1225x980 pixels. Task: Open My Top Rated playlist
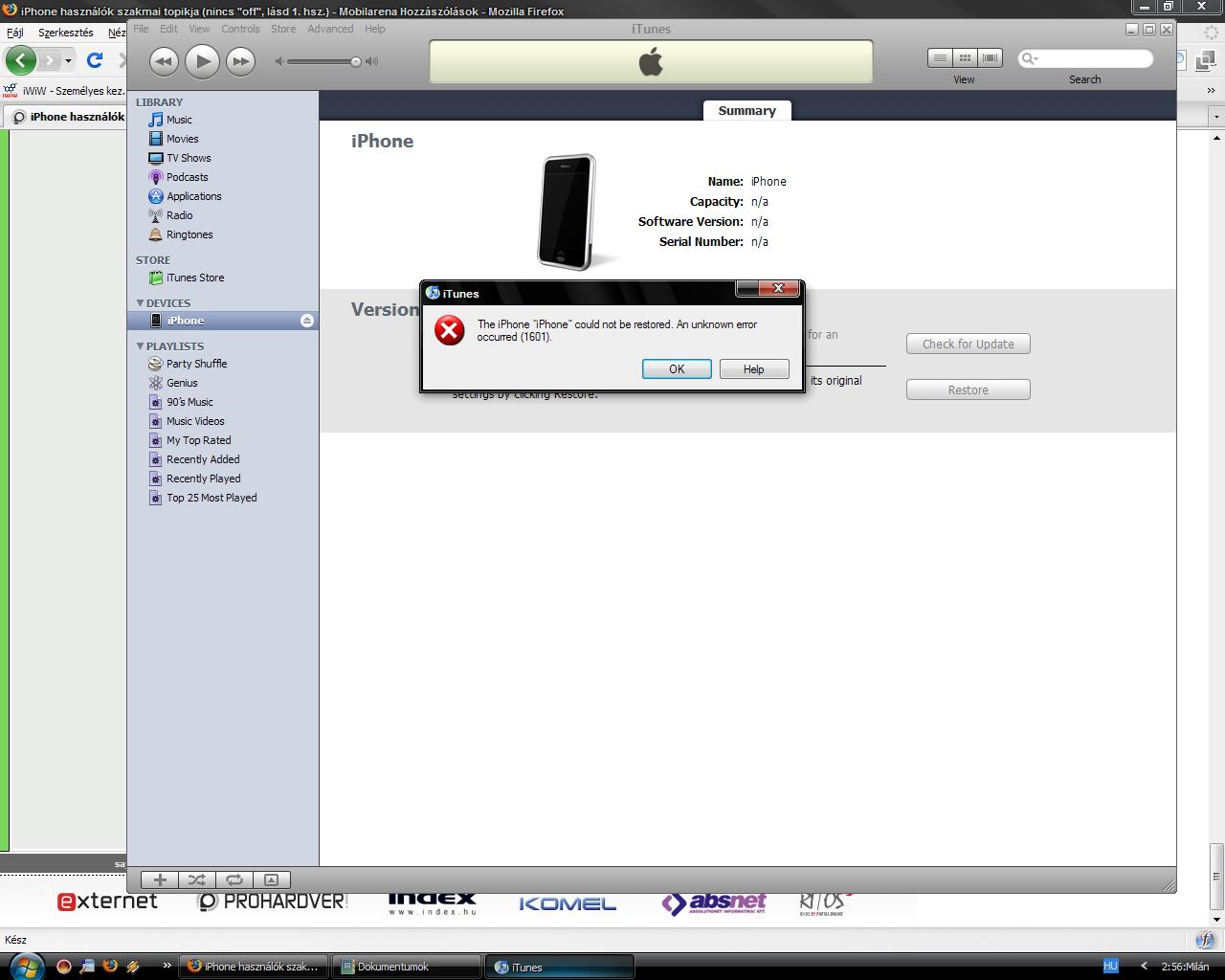click(198, 440)
